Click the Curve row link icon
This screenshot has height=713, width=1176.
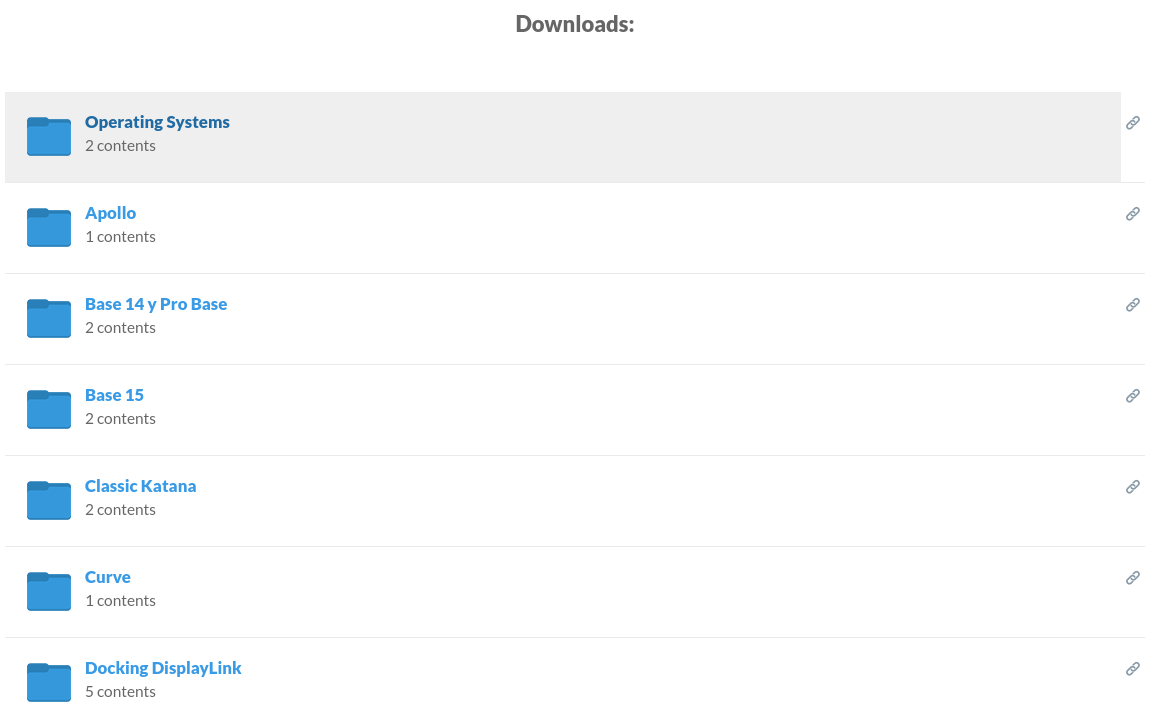click(1133, 578)
